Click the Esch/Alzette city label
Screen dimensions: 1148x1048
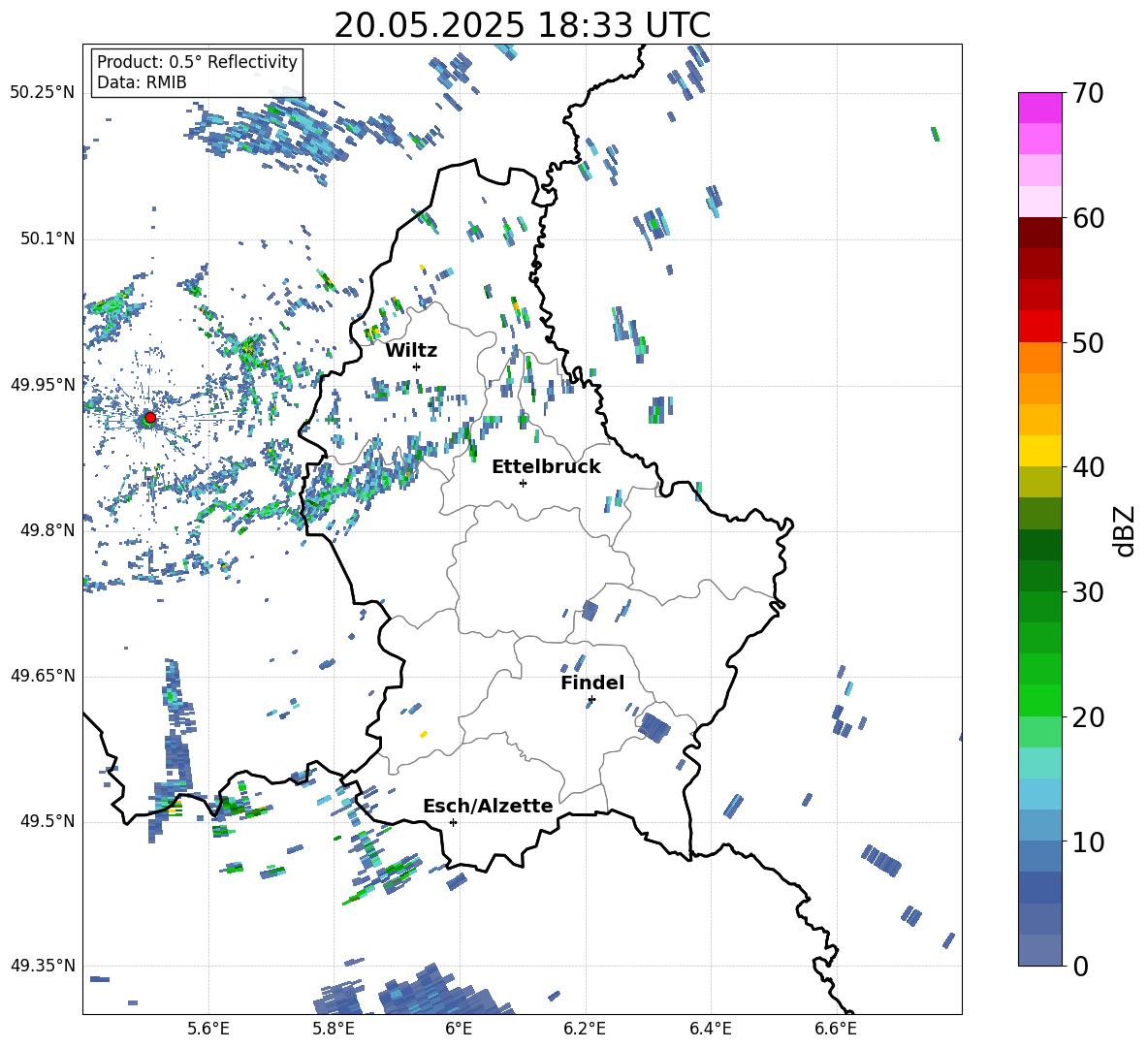488,807
